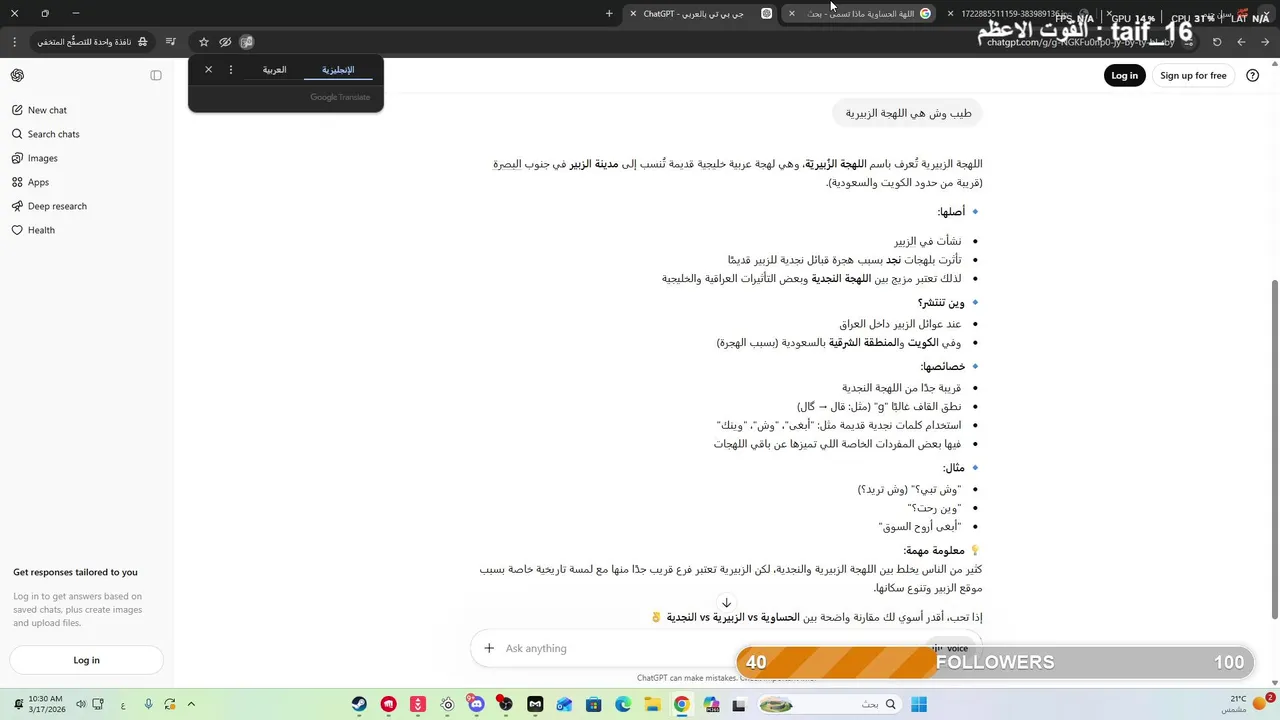Click the crossed-eye tracking icon
Viewport: 1280px width, 720px height.
point(225,42)
